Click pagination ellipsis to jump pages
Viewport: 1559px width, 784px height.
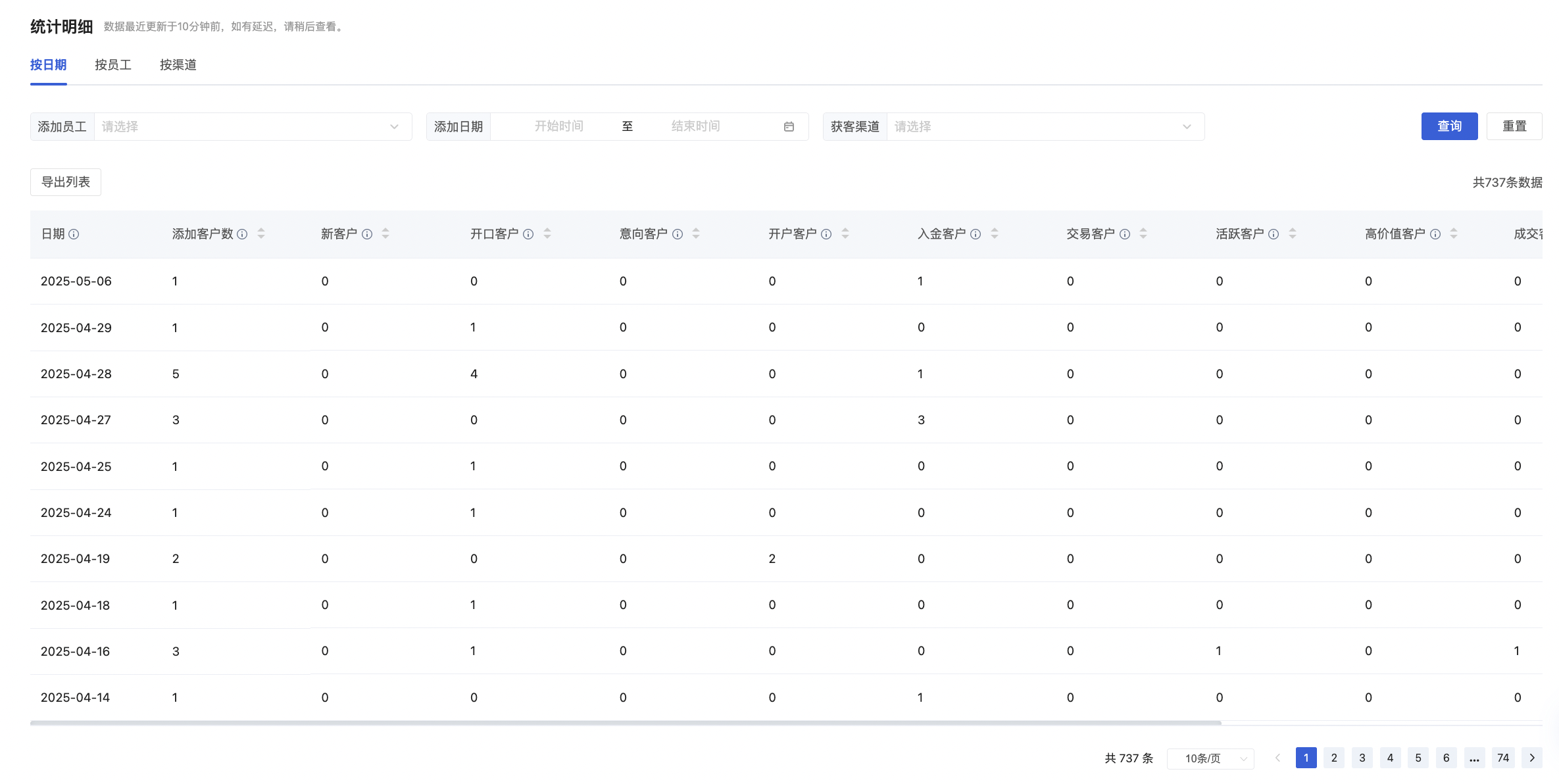pyautogui.click(x=1474, y=758)
